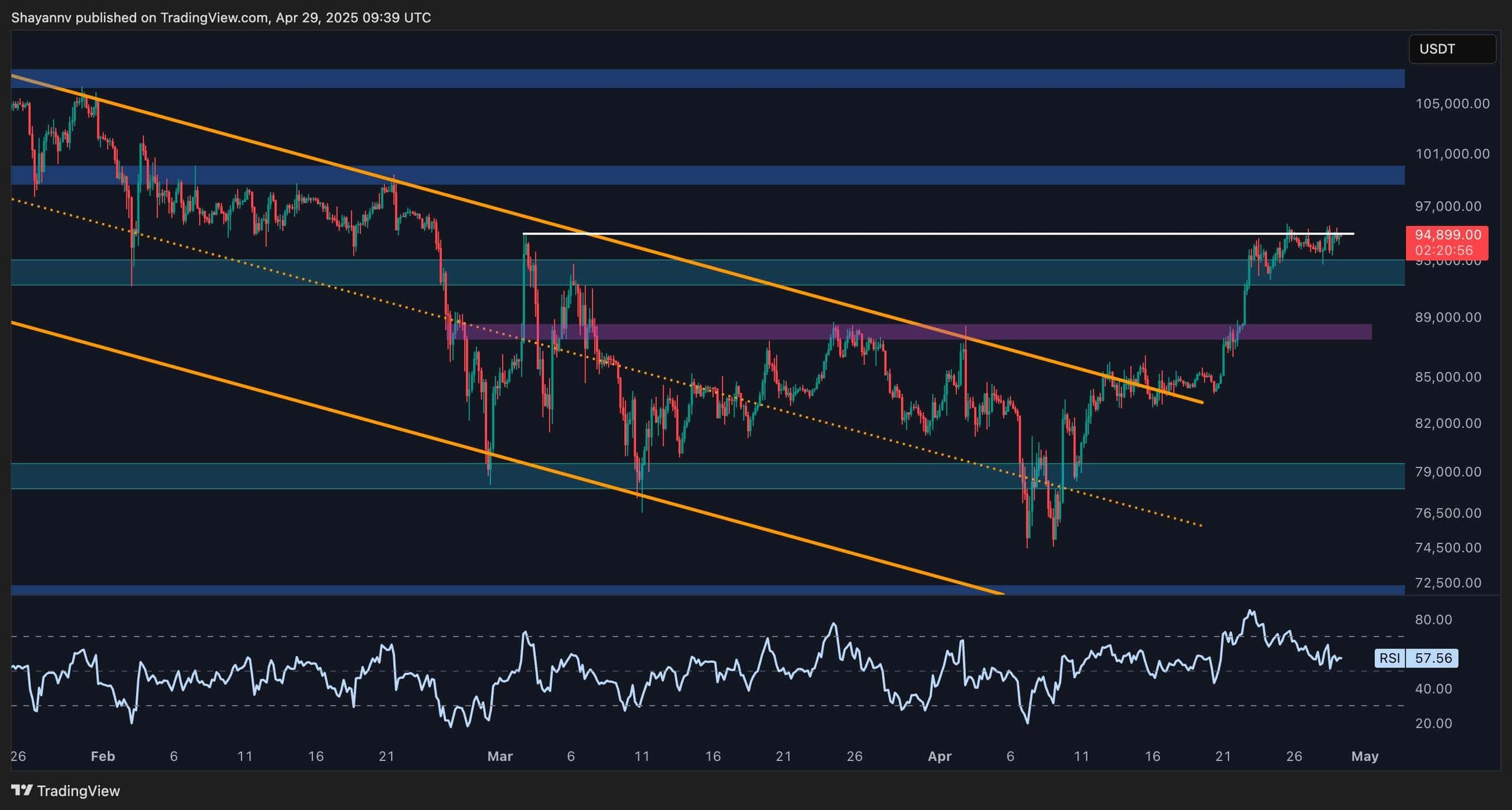This screenshot has width=1512, height=810.
Task: Click the 57.56 RSI value badge
Action: 1433,658
